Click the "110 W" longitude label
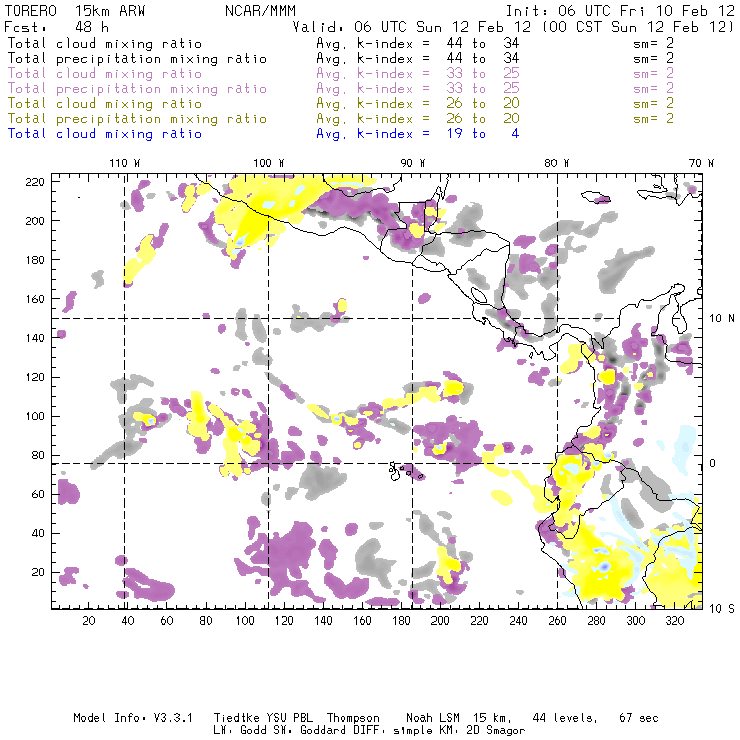The image size is (740, 740). [x=125, y=163]
